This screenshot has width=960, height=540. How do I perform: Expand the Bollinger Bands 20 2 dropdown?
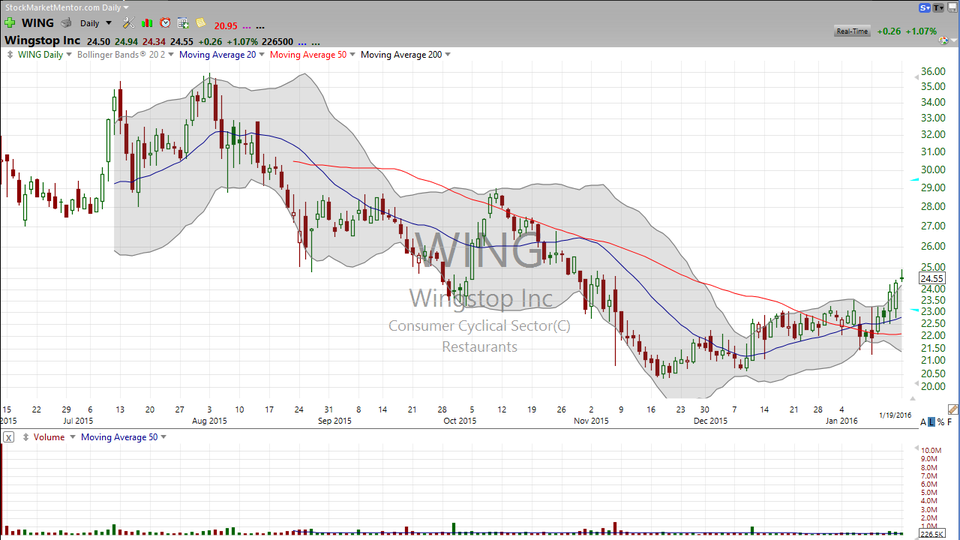171,54
